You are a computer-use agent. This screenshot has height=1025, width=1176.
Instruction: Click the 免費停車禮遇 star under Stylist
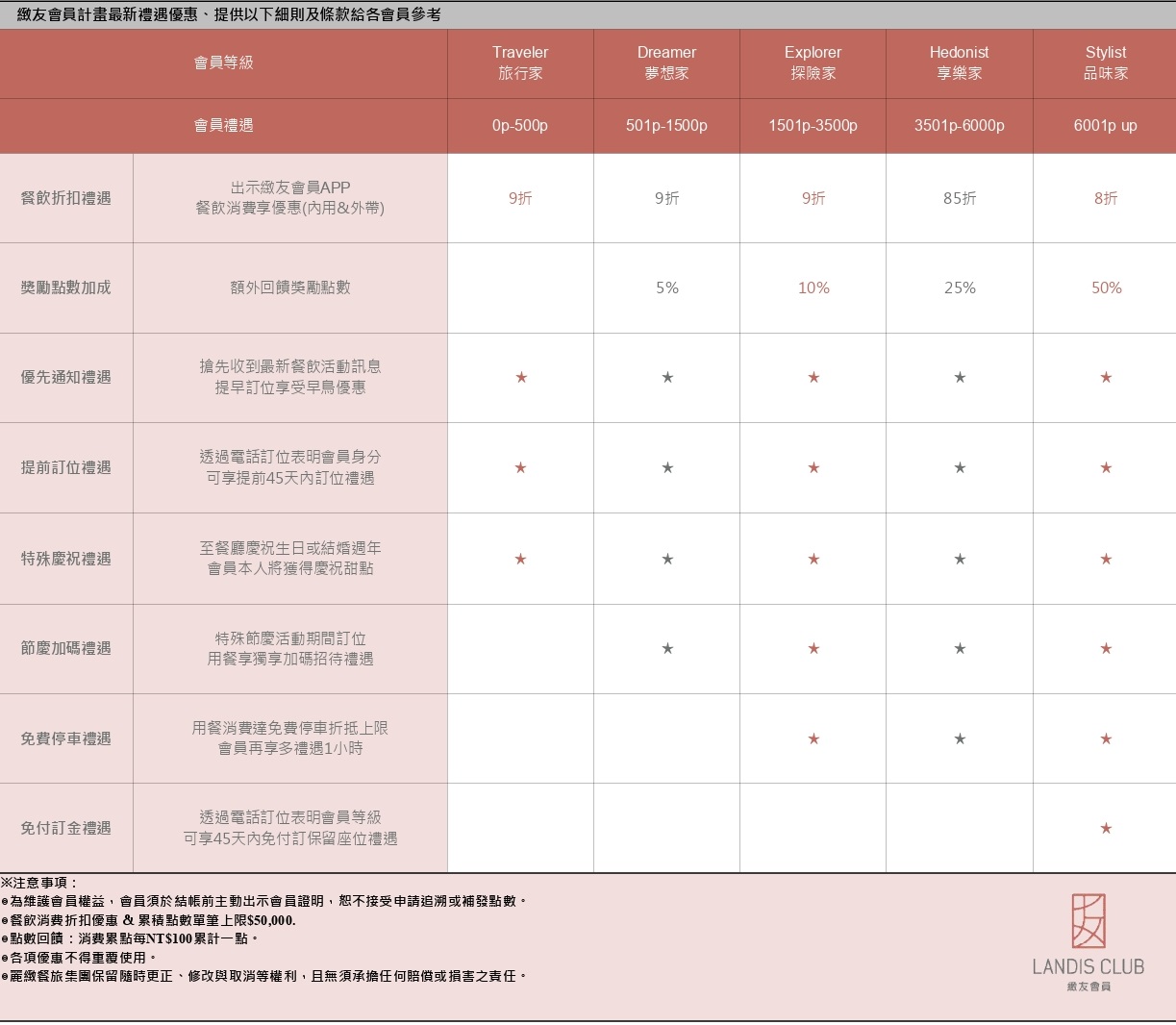[x=1106, y=738]
